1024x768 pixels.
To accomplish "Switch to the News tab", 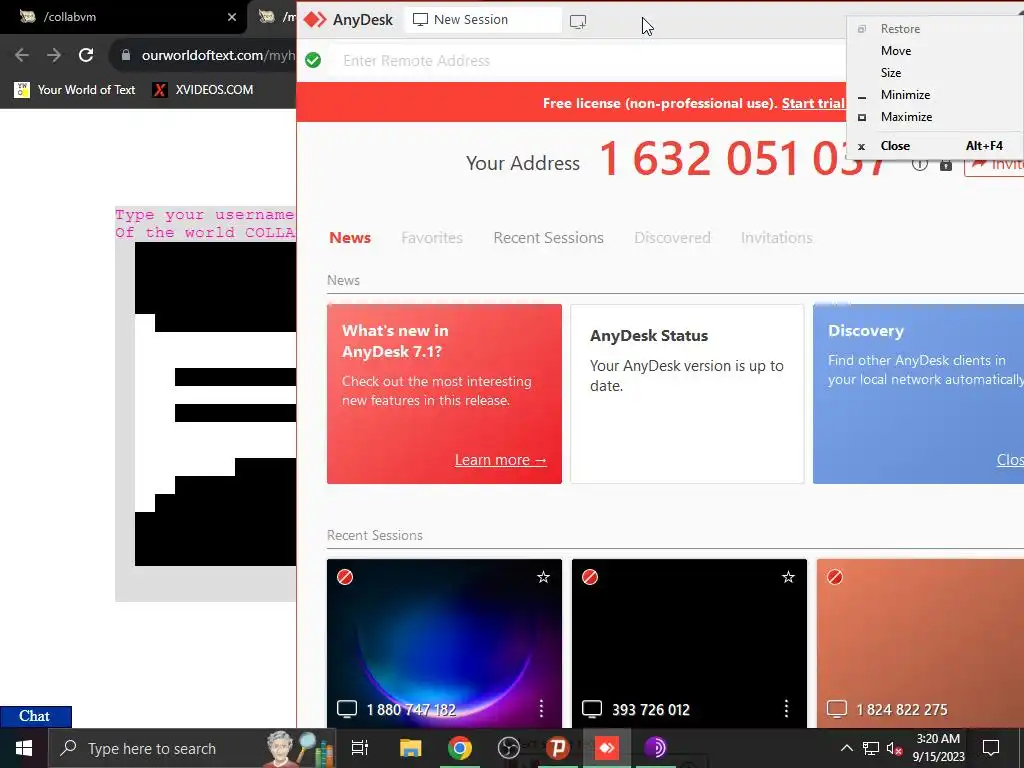I will (x=350, y=238).
